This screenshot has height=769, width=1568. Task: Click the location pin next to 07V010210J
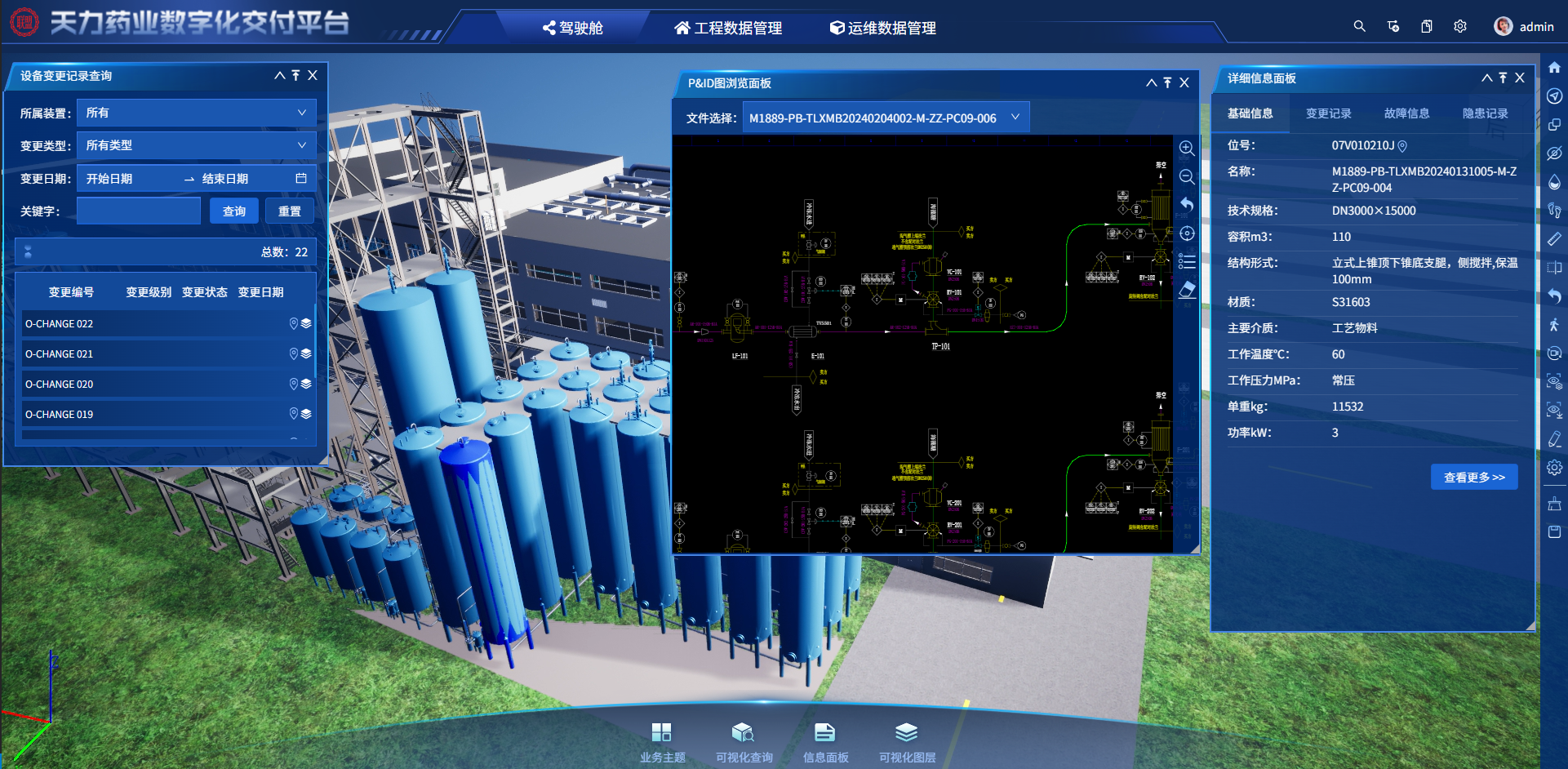click(x=1402, y=146)
